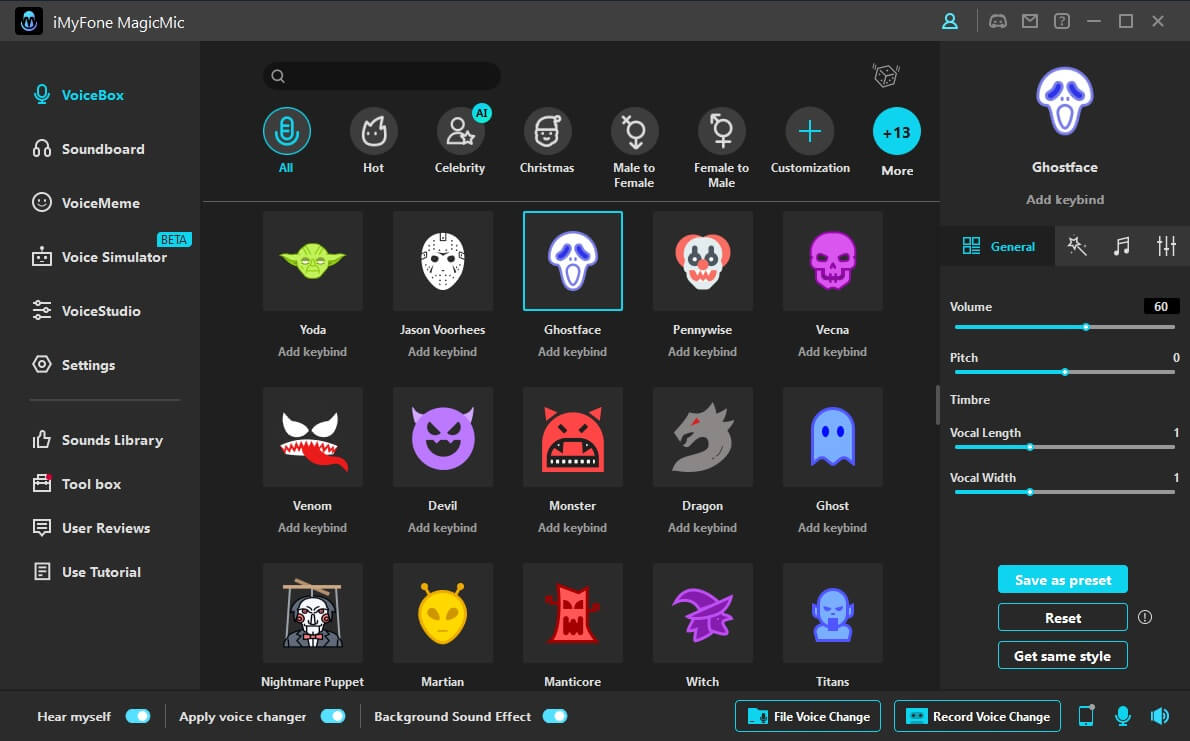Choose the Nightmare Puppet voice
This screenshot has height=741, width=1190.
312,613
